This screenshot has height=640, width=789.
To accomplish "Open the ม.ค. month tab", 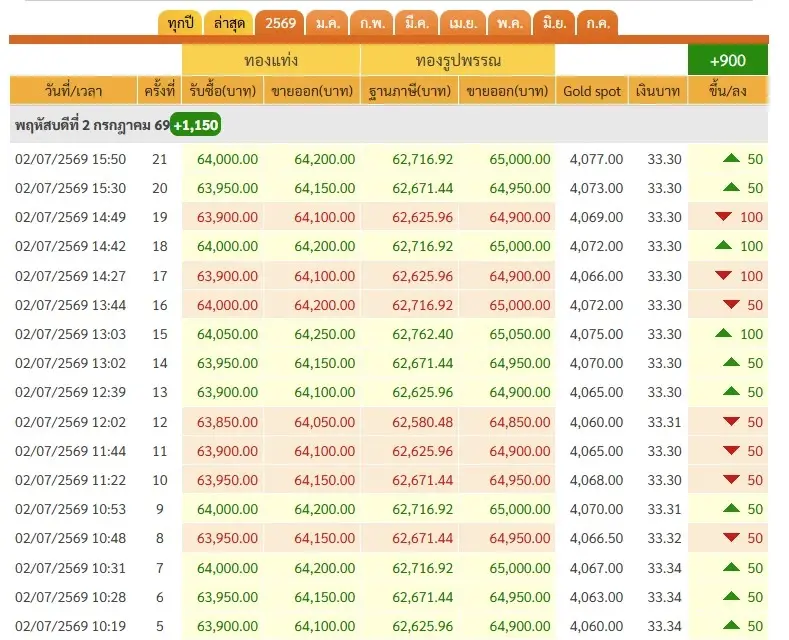I will point(328,24).
